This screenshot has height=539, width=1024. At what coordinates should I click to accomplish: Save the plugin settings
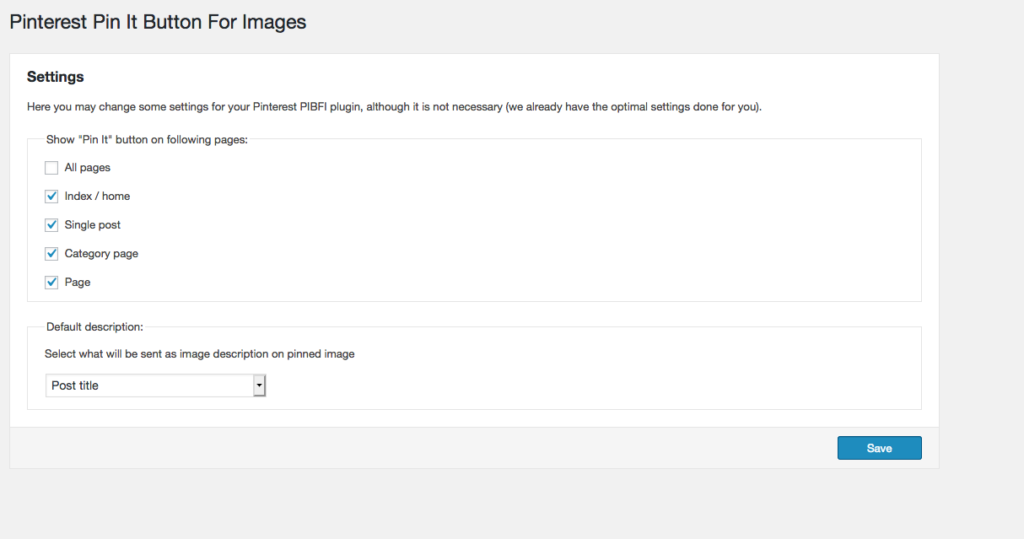(x=879, y=448)
